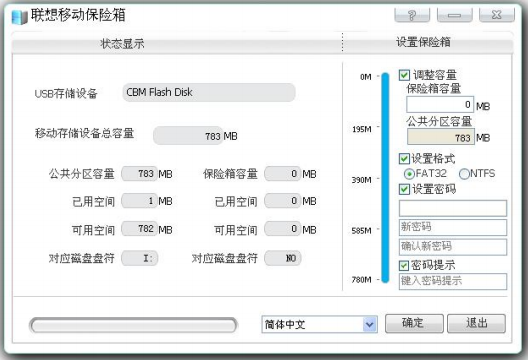Close the 联想移动保险箱 window

497,14
